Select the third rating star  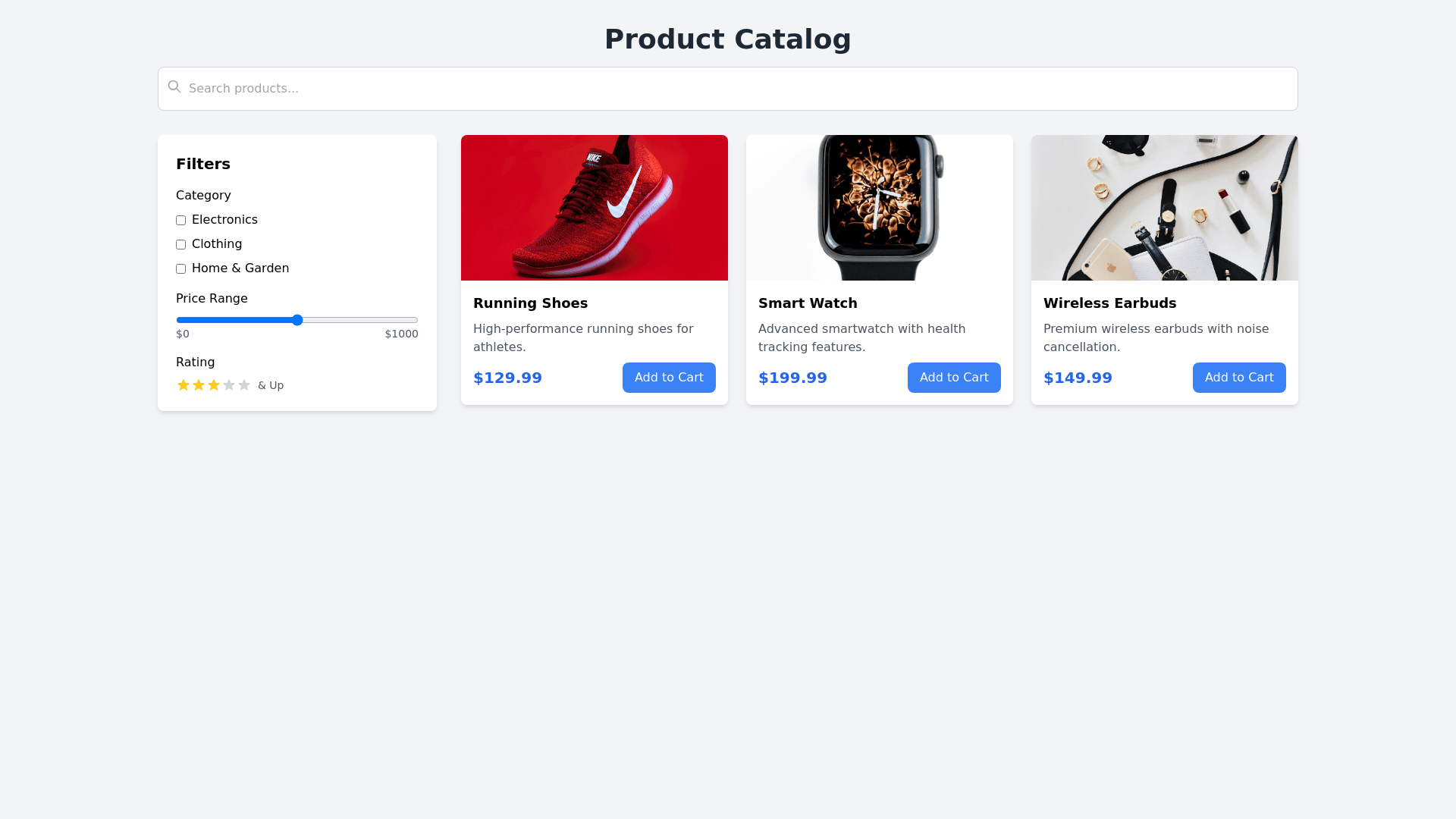[214, 385]
